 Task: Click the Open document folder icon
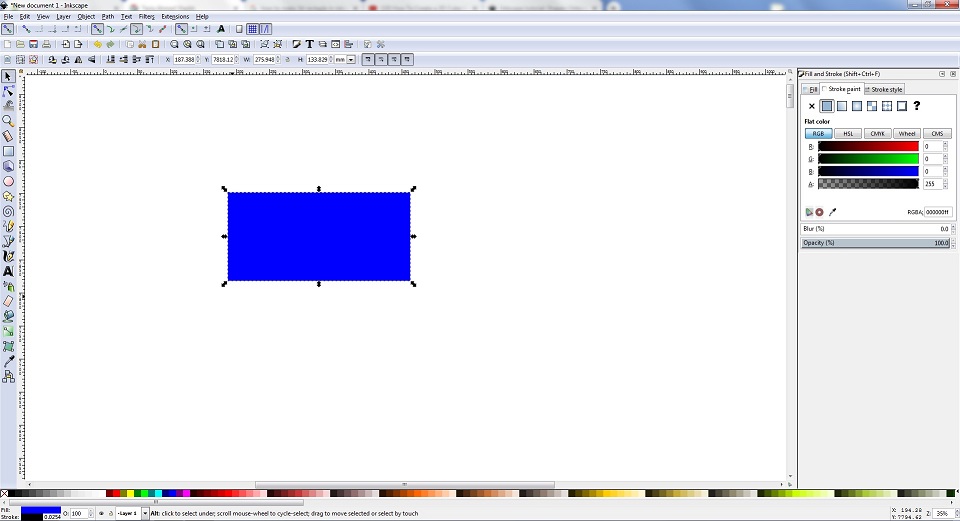point(20,44)
